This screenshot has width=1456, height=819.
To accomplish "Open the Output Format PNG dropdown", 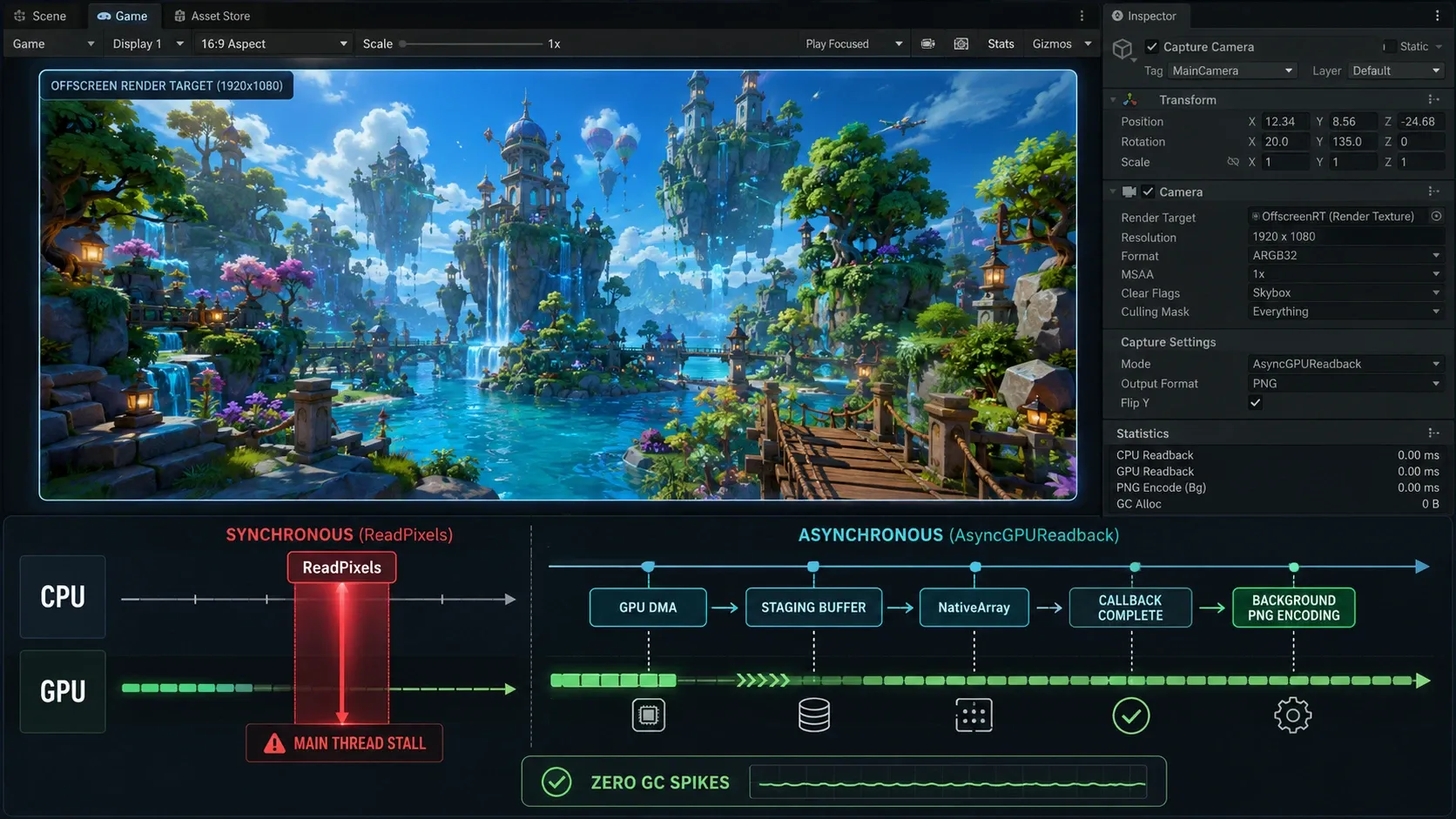I will pos(1345,383).
